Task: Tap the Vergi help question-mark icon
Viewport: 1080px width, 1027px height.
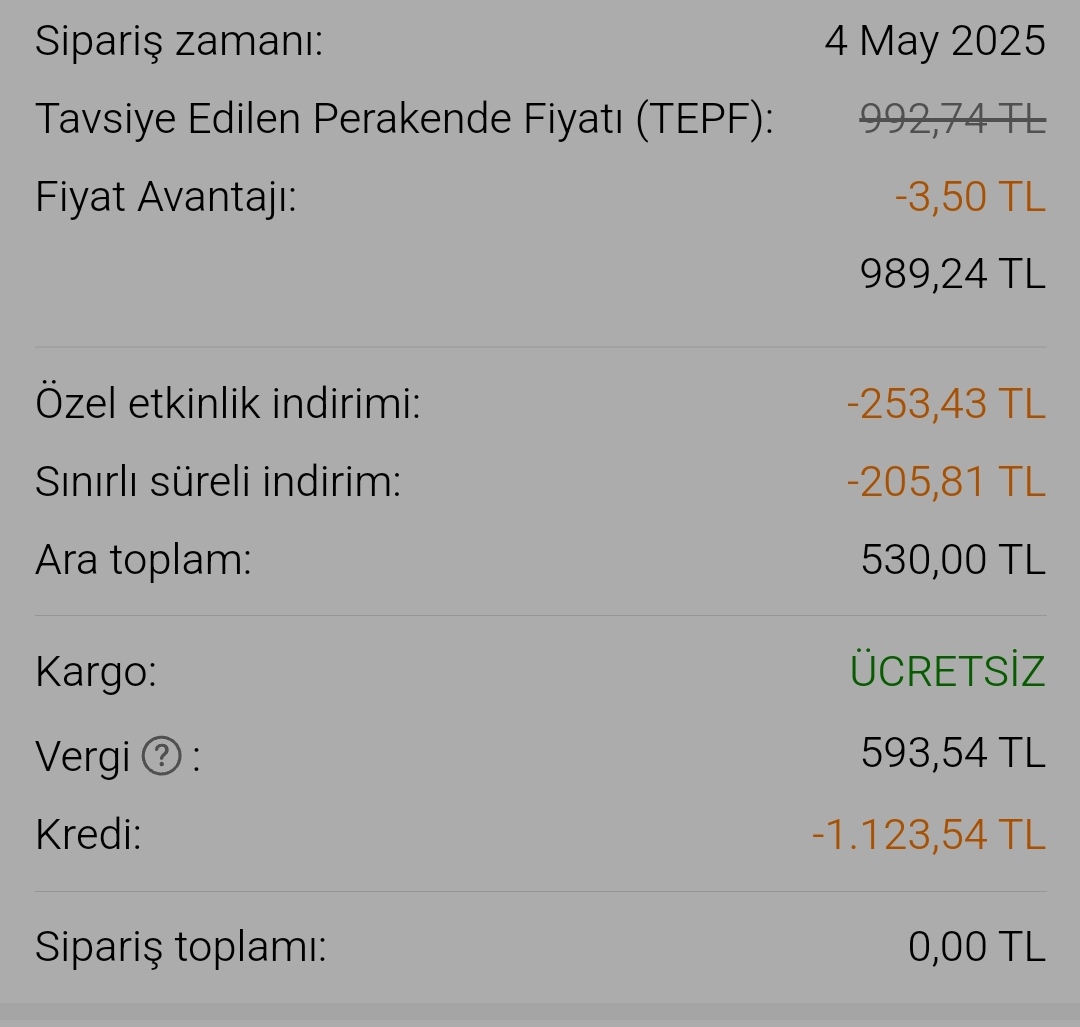Action: tap(162, 756)
